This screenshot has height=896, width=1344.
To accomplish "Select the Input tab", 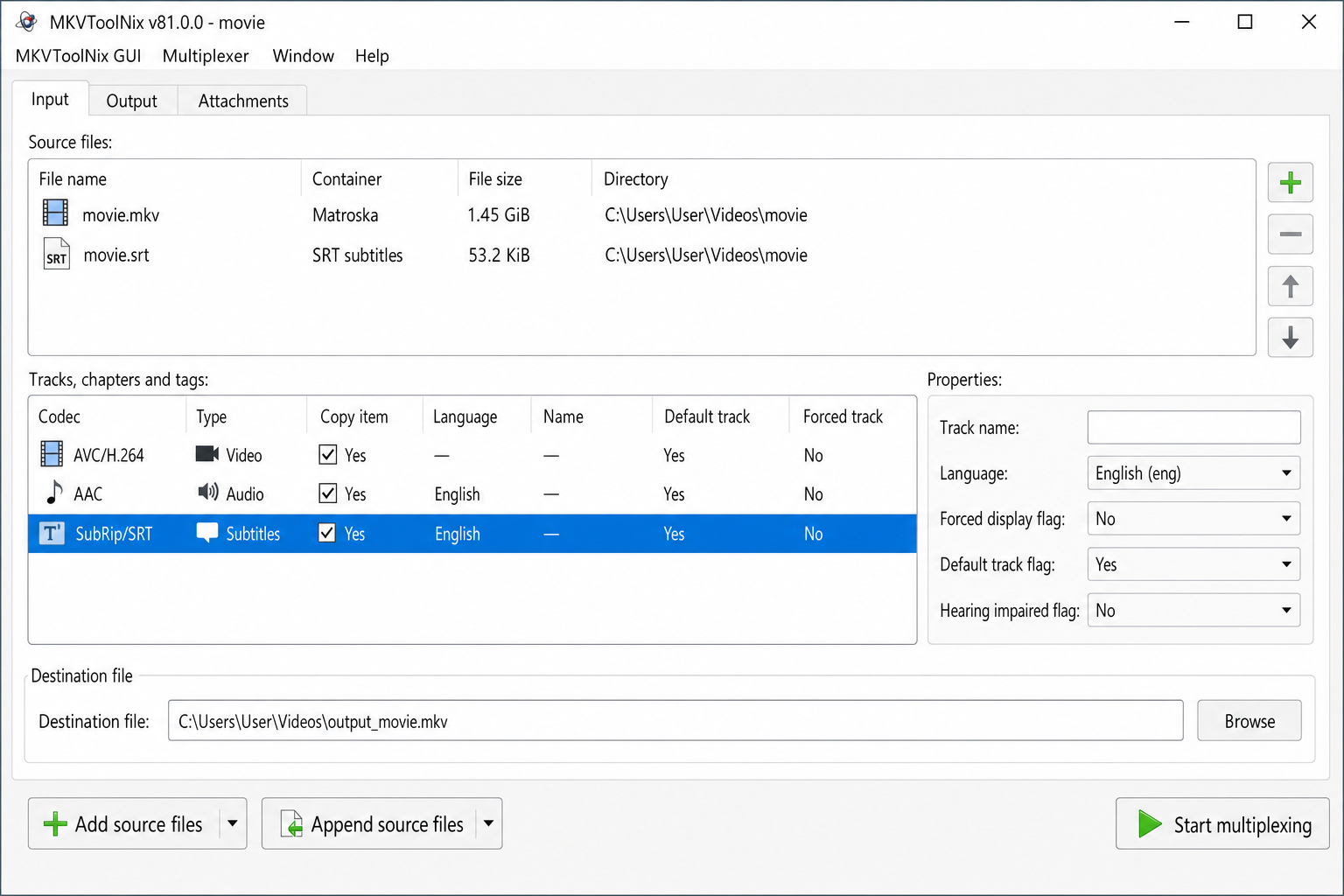I will click(x=50, y=99).
